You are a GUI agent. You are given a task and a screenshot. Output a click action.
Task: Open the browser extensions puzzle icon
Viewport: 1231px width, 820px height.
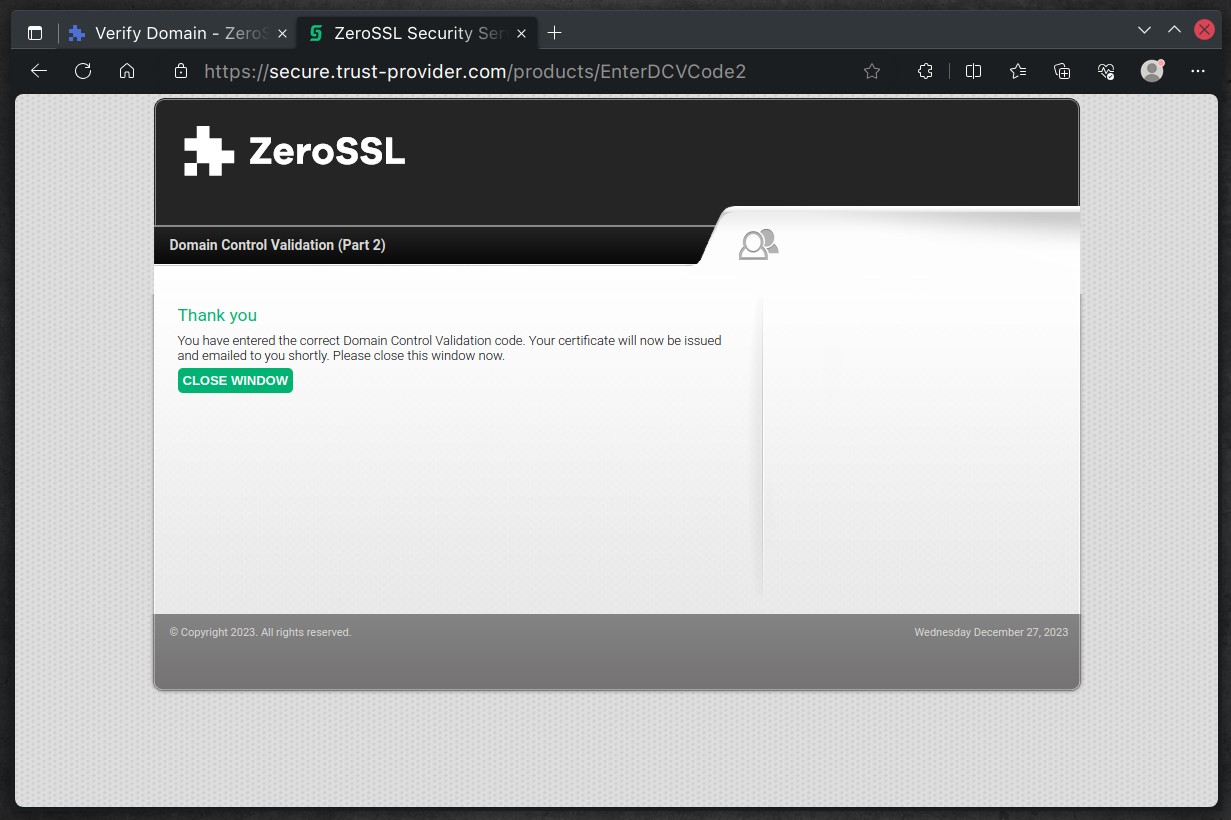tap(925, 71)
